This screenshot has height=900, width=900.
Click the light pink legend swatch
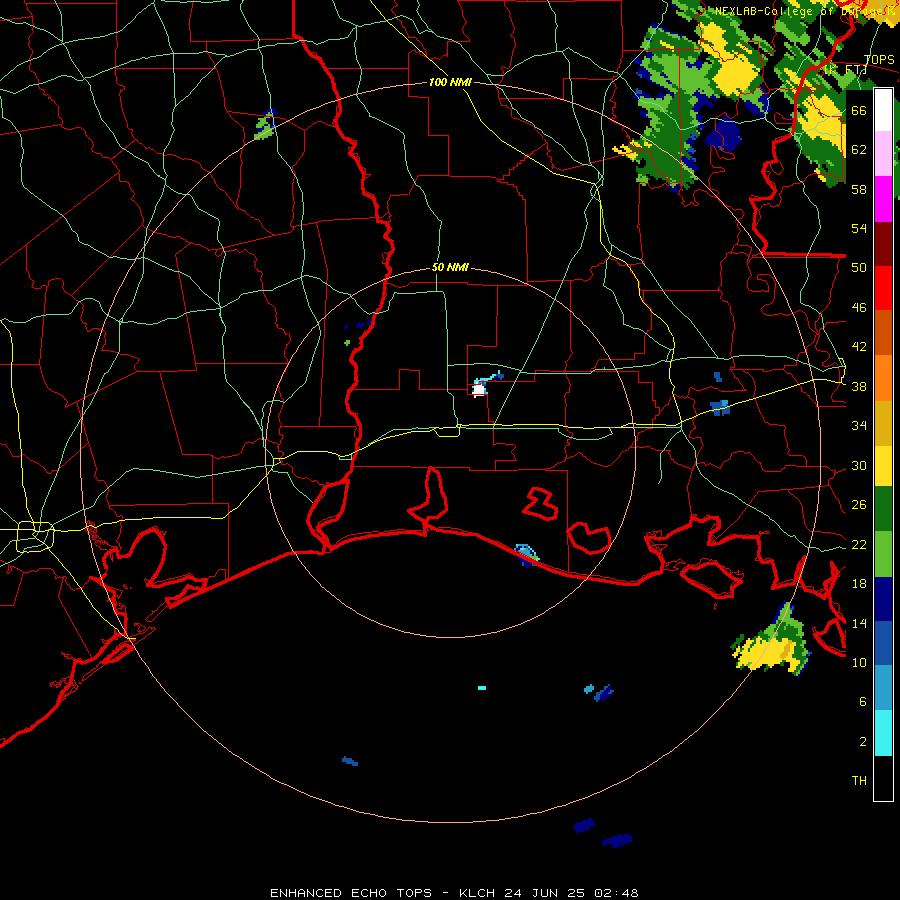coord(883,154)
